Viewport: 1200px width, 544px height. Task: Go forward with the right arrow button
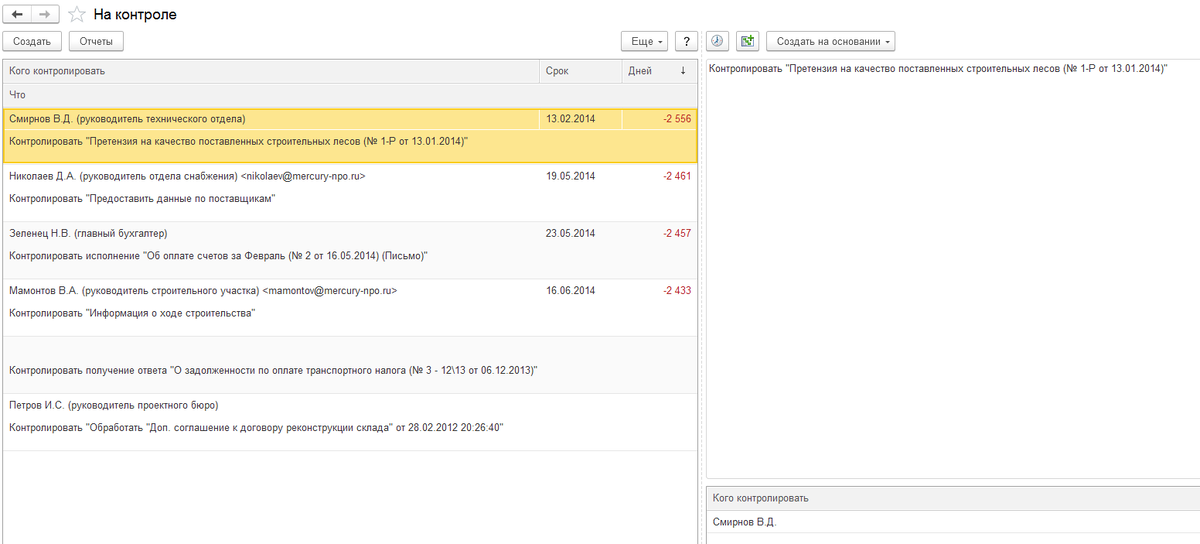tap(45, 15)
